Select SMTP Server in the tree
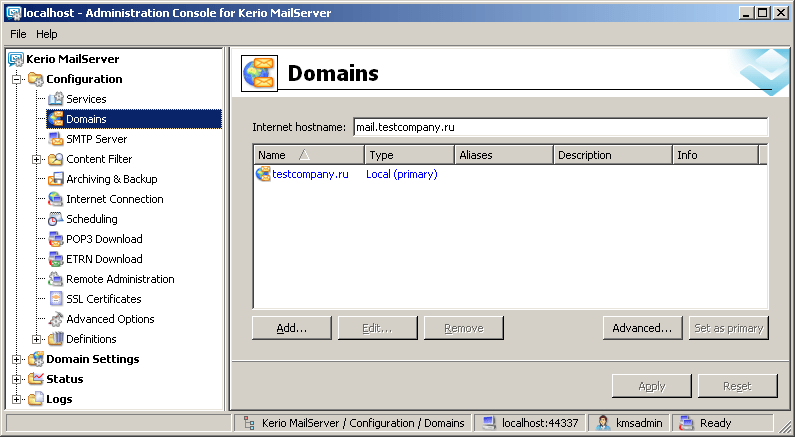Image resolution: width=795 pixels, height=437 pixels. [x=96, y=139]
